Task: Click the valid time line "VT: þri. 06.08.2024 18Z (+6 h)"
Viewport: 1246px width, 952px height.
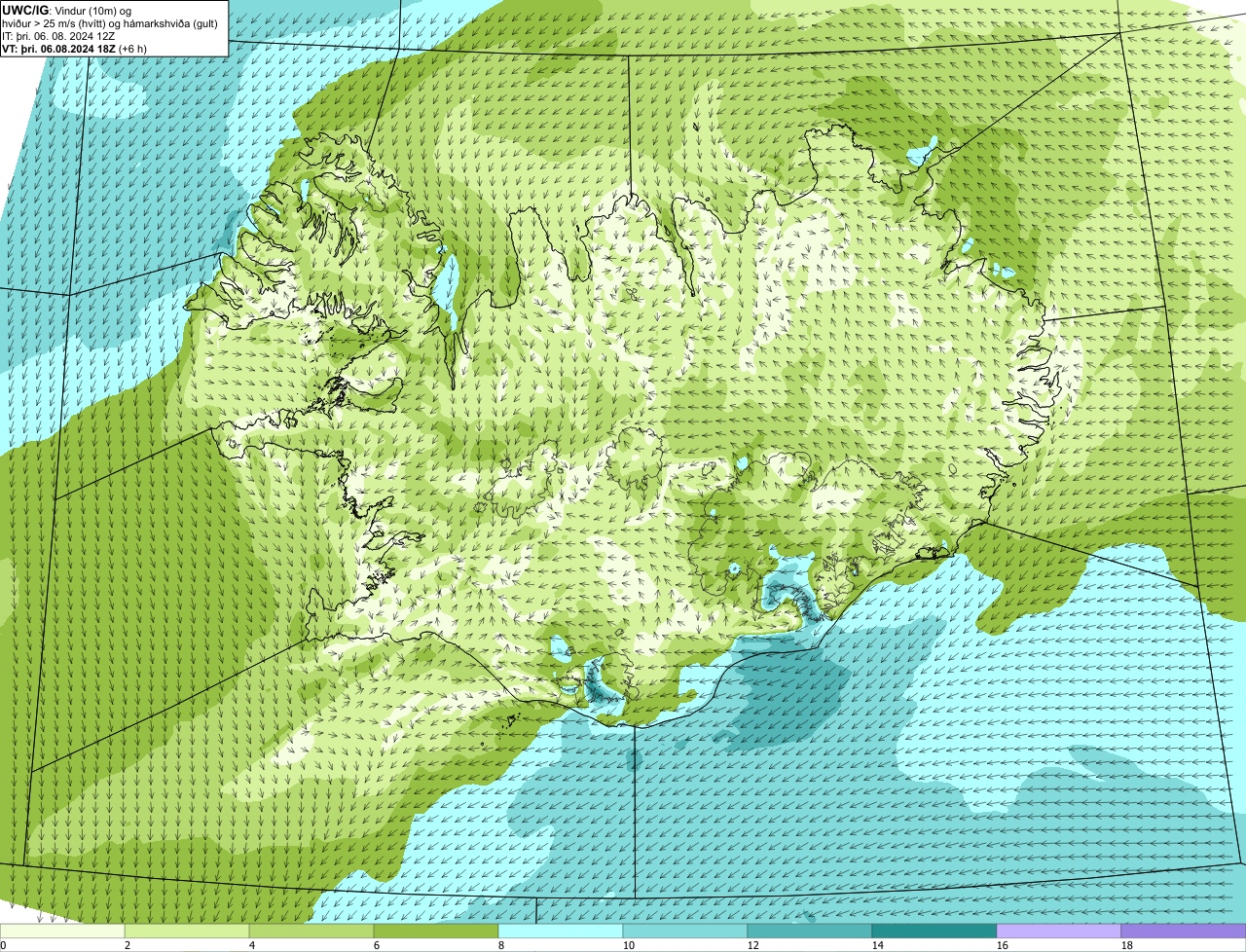Action: coord(75,48)
